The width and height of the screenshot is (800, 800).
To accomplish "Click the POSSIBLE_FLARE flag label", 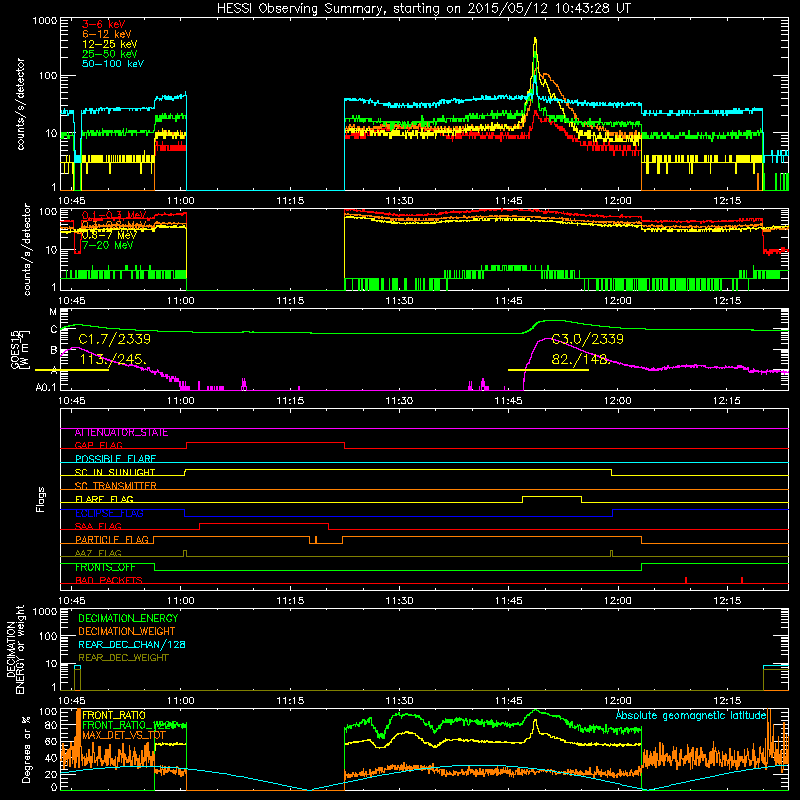I will pyautogui.click(x=115, y=459).
